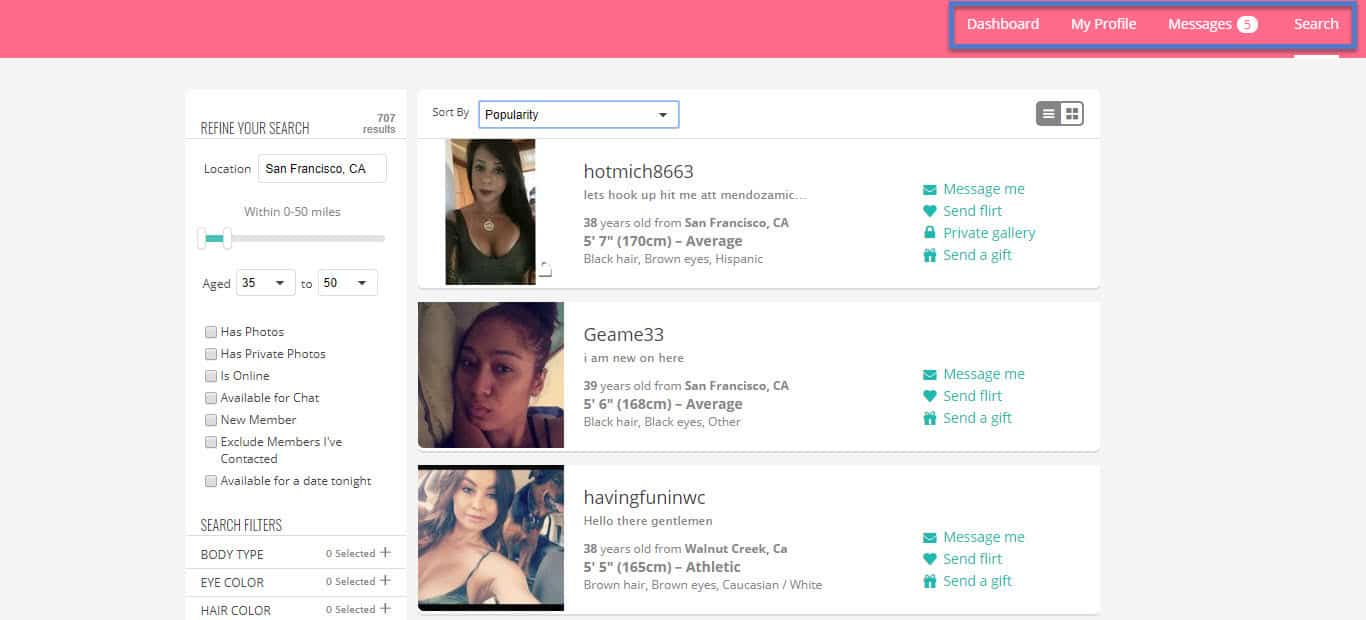Click gift icon in Geame33 row
This screenshot has width=1366, height=620.
click(x=930, y=418)
